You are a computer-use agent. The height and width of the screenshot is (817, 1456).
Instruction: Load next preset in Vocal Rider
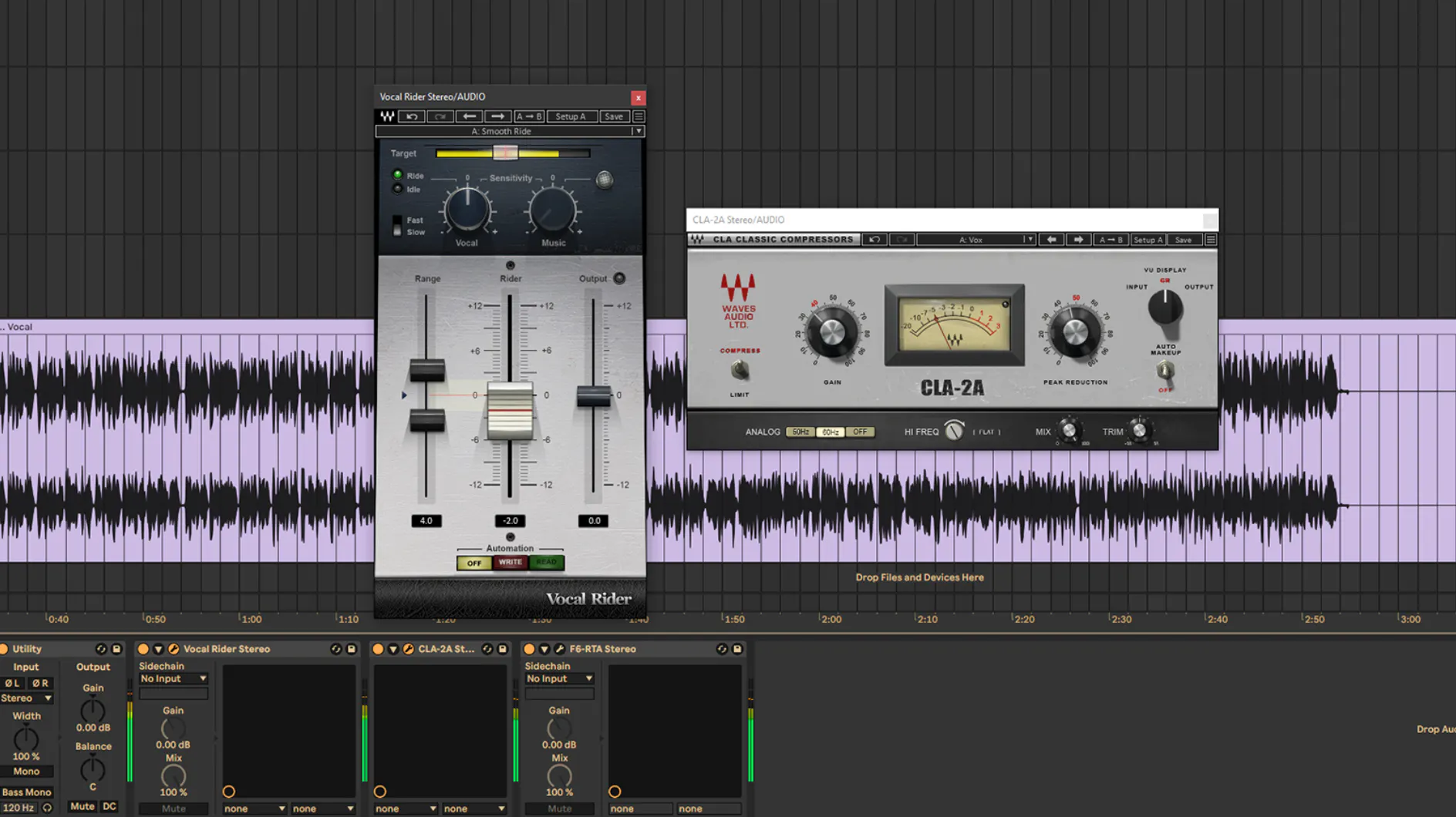tap(498, 116)
